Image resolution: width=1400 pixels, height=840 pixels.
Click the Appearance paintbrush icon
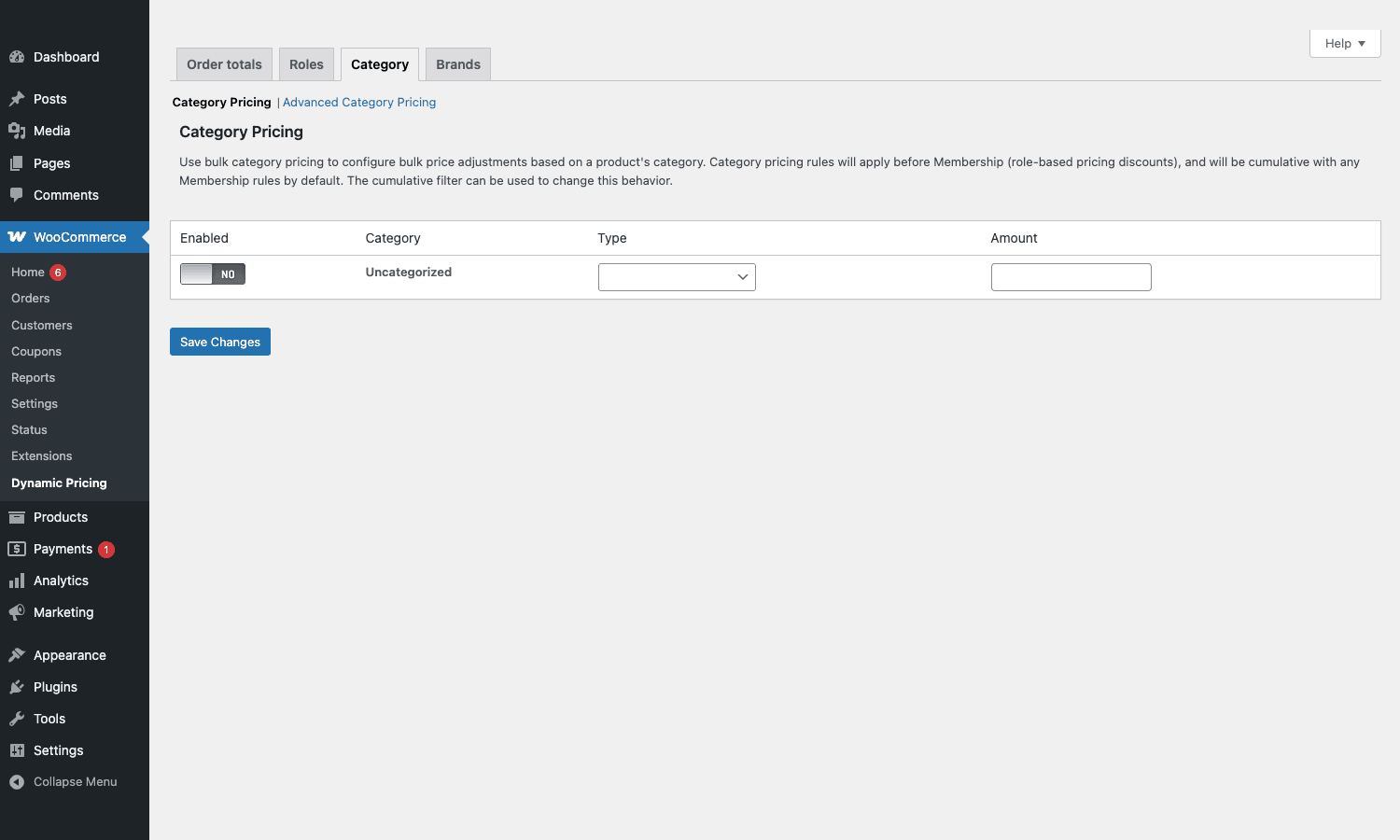(17, 655)
